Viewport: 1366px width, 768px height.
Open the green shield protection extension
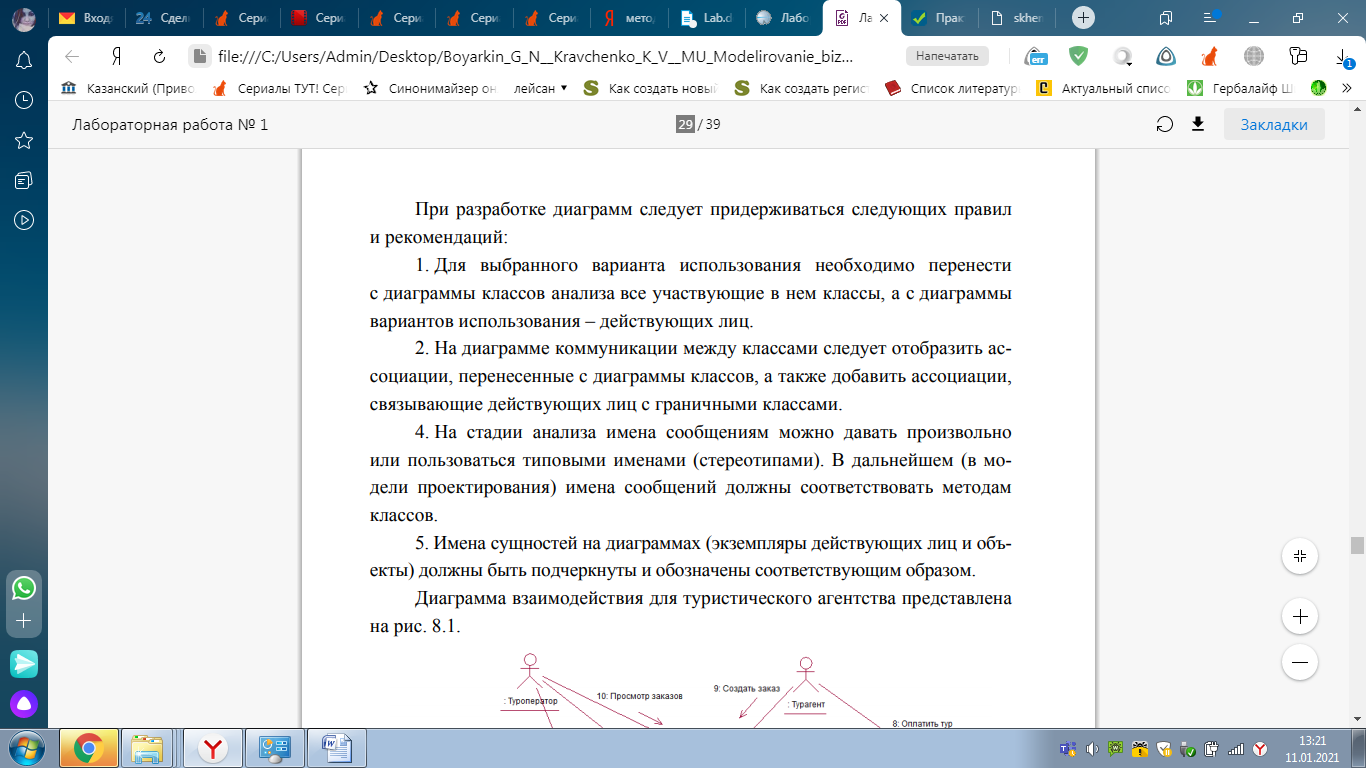coord(1078,57)
